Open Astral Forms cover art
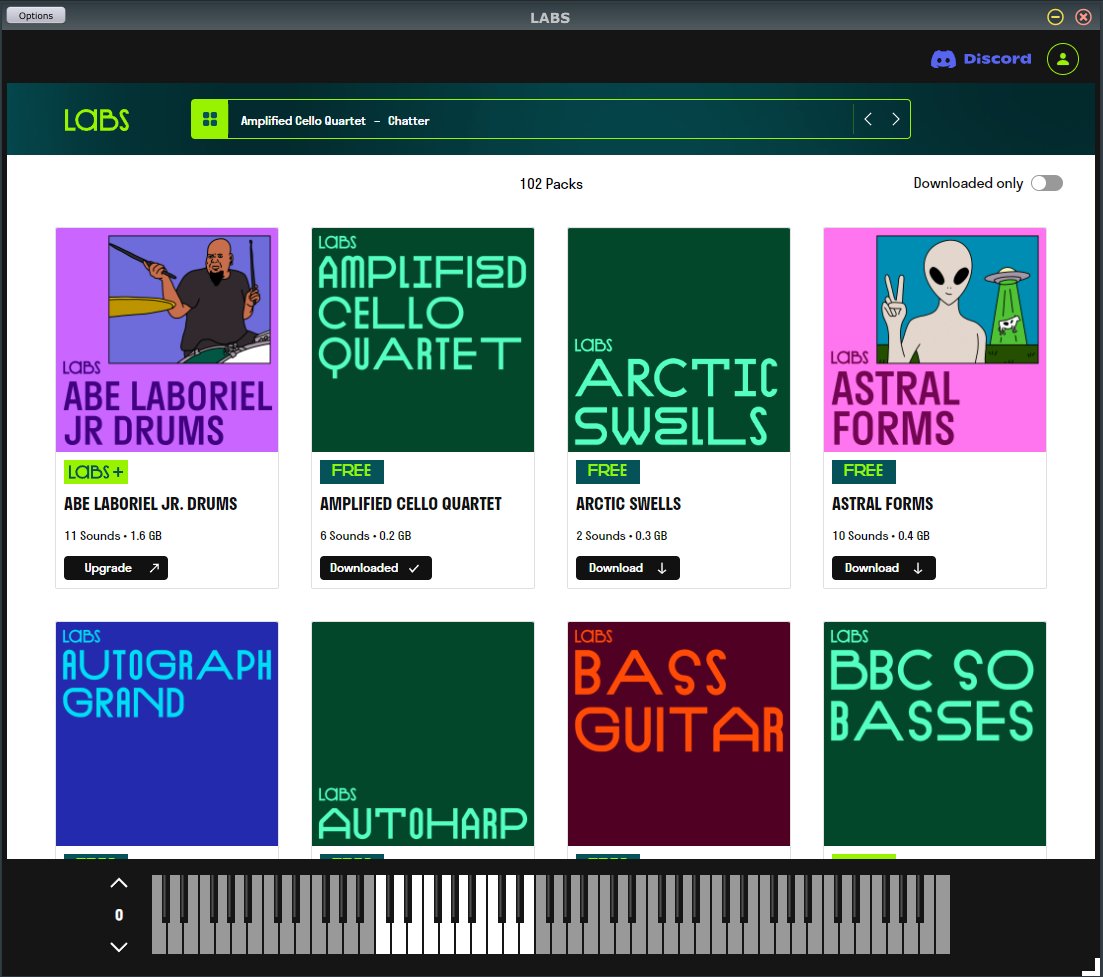 pos(935,340)
